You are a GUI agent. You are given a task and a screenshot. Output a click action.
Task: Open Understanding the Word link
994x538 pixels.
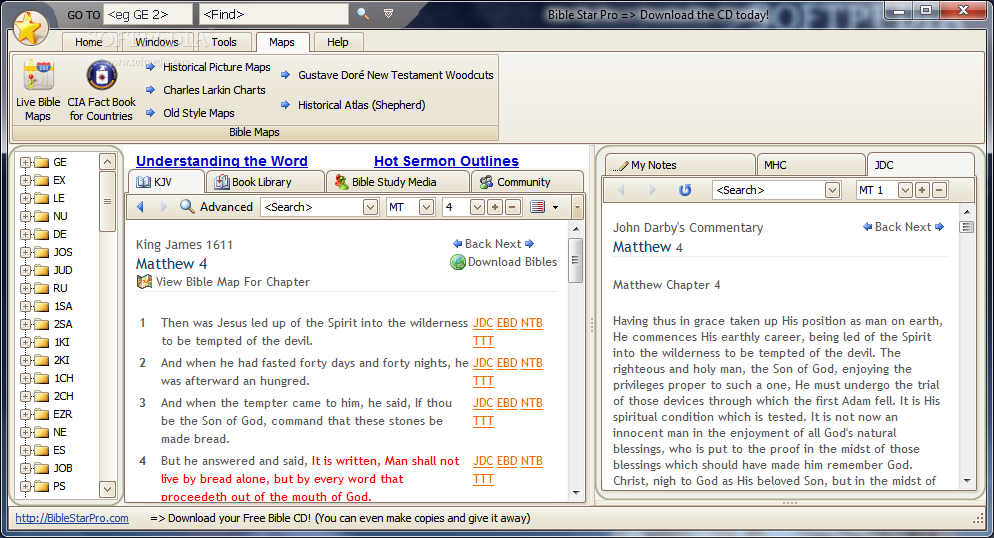(222, 161)
